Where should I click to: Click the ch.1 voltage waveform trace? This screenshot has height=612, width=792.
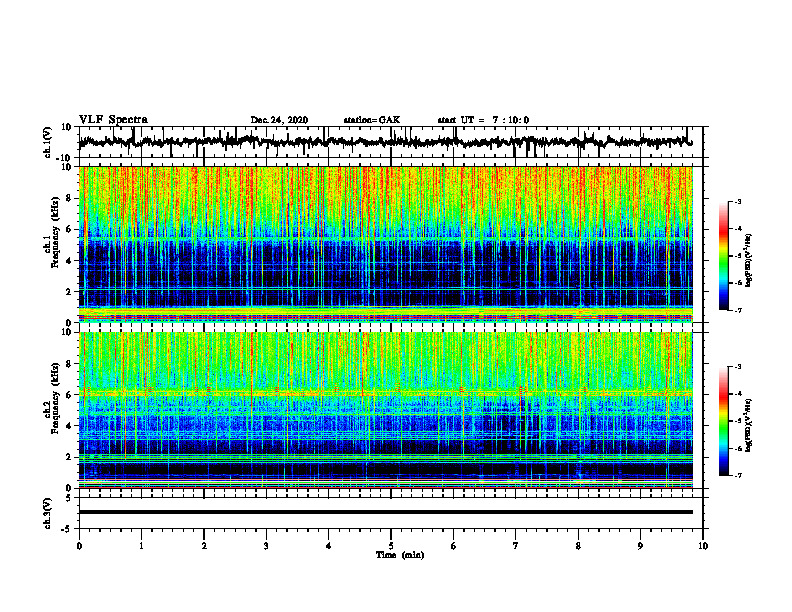385,142
